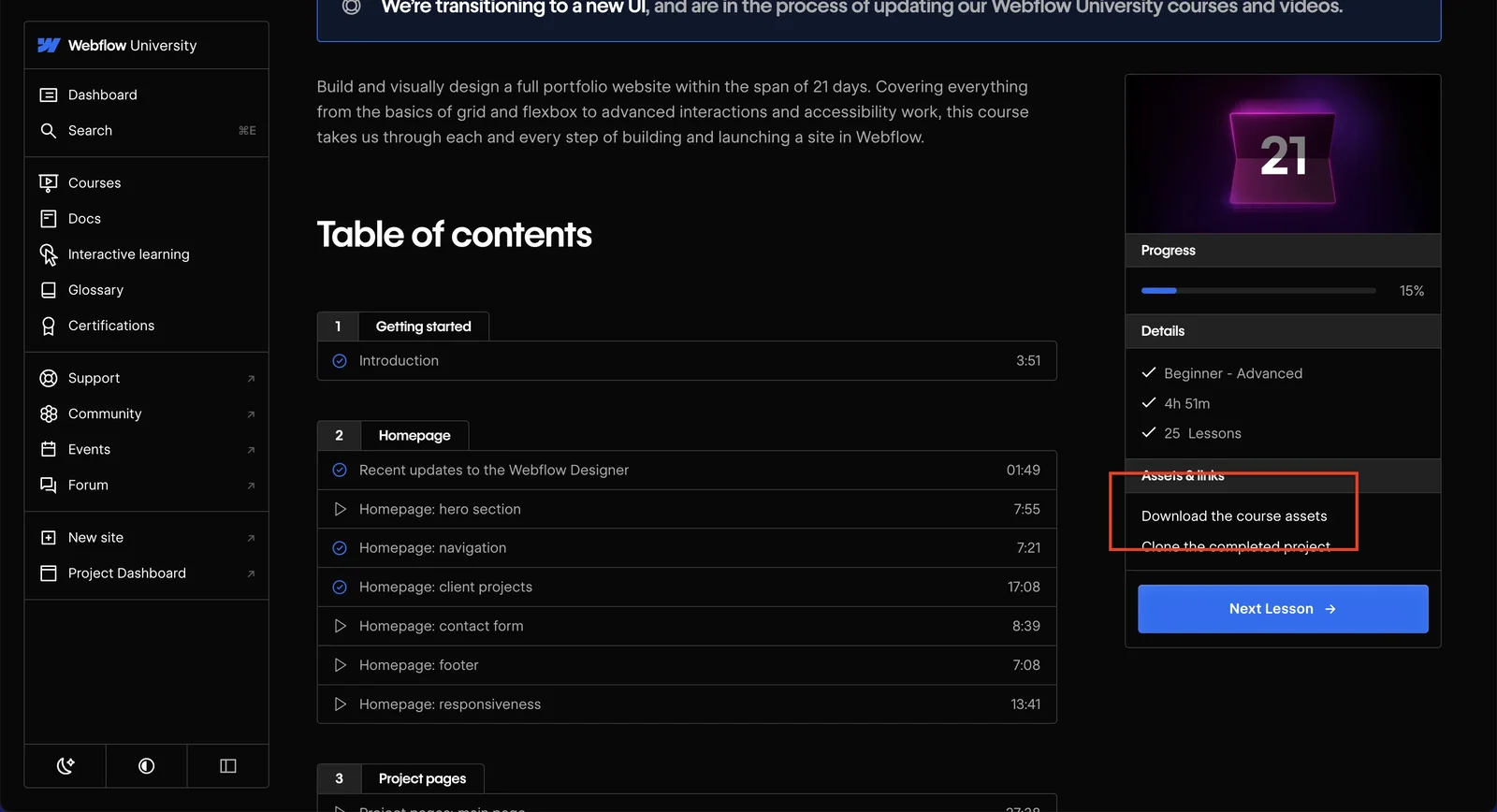This screenshot has width=1497, height=812.
Task: Go to Certifications in the sidebar
Action: point(146,325)
